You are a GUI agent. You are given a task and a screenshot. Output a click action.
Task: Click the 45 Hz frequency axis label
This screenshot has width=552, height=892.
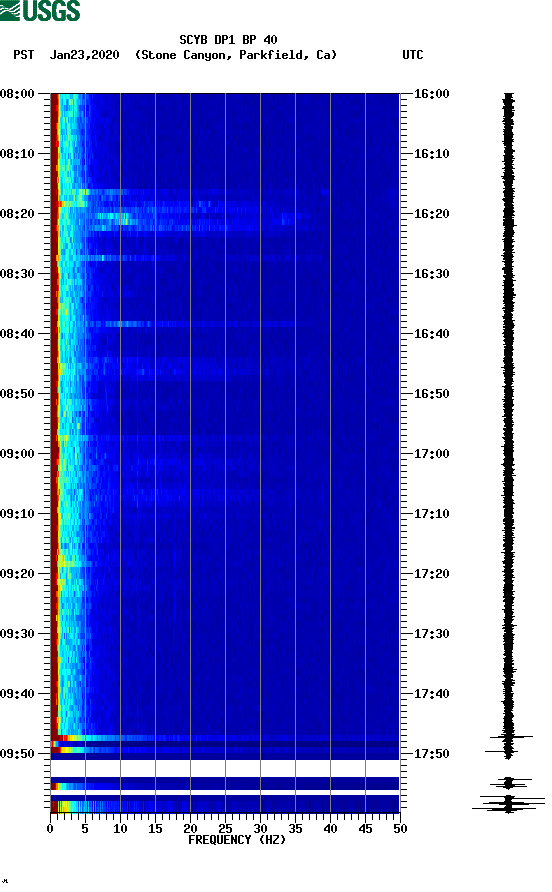click(365, 829)
